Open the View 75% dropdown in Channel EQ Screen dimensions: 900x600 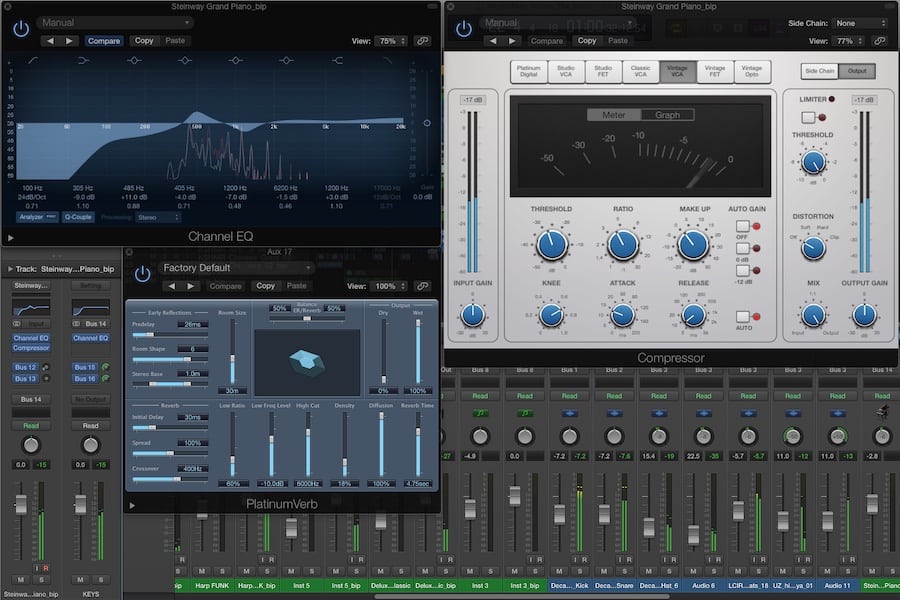coord(391,41)
